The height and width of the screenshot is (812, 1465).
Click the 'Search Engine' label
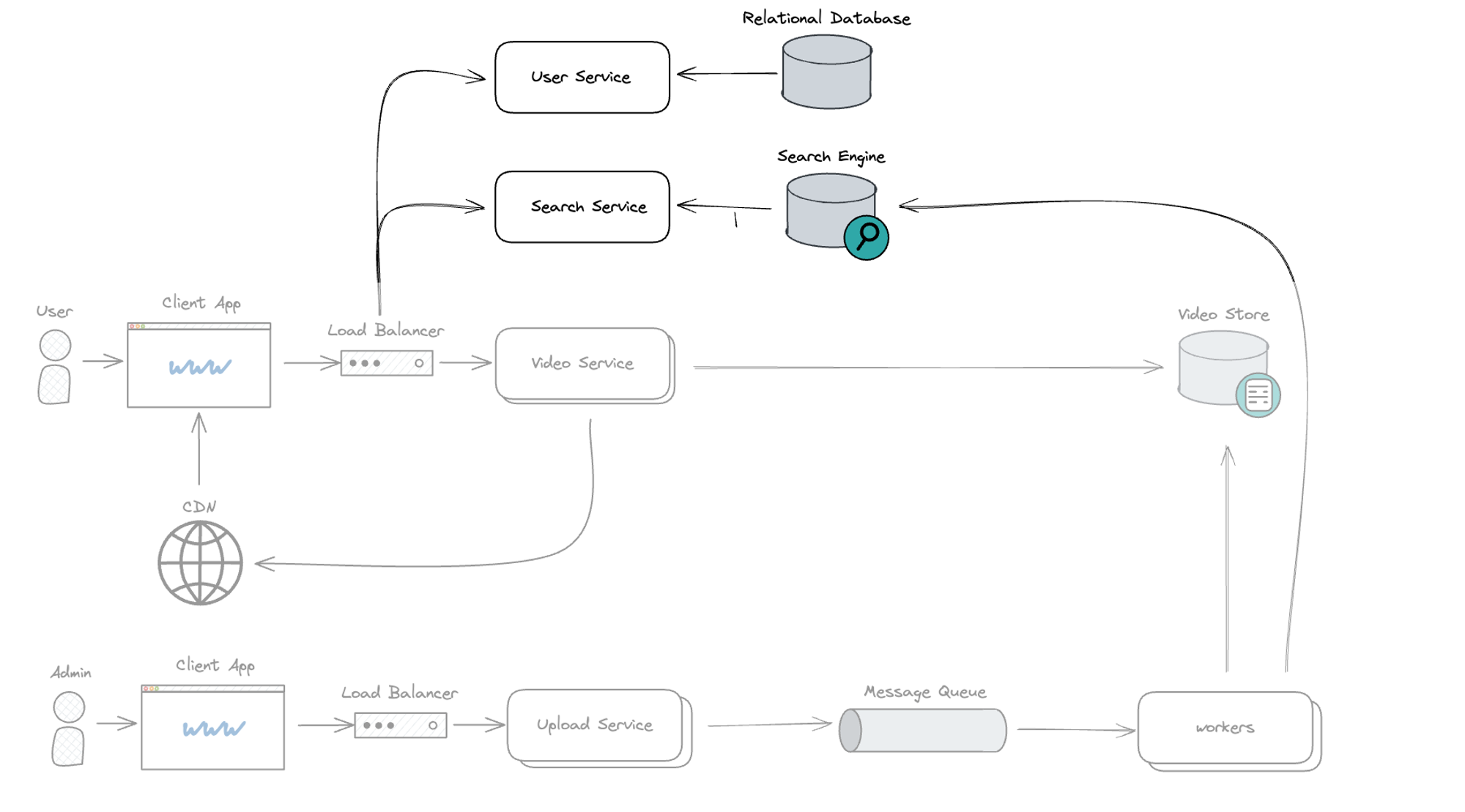(x=831, y=157)
